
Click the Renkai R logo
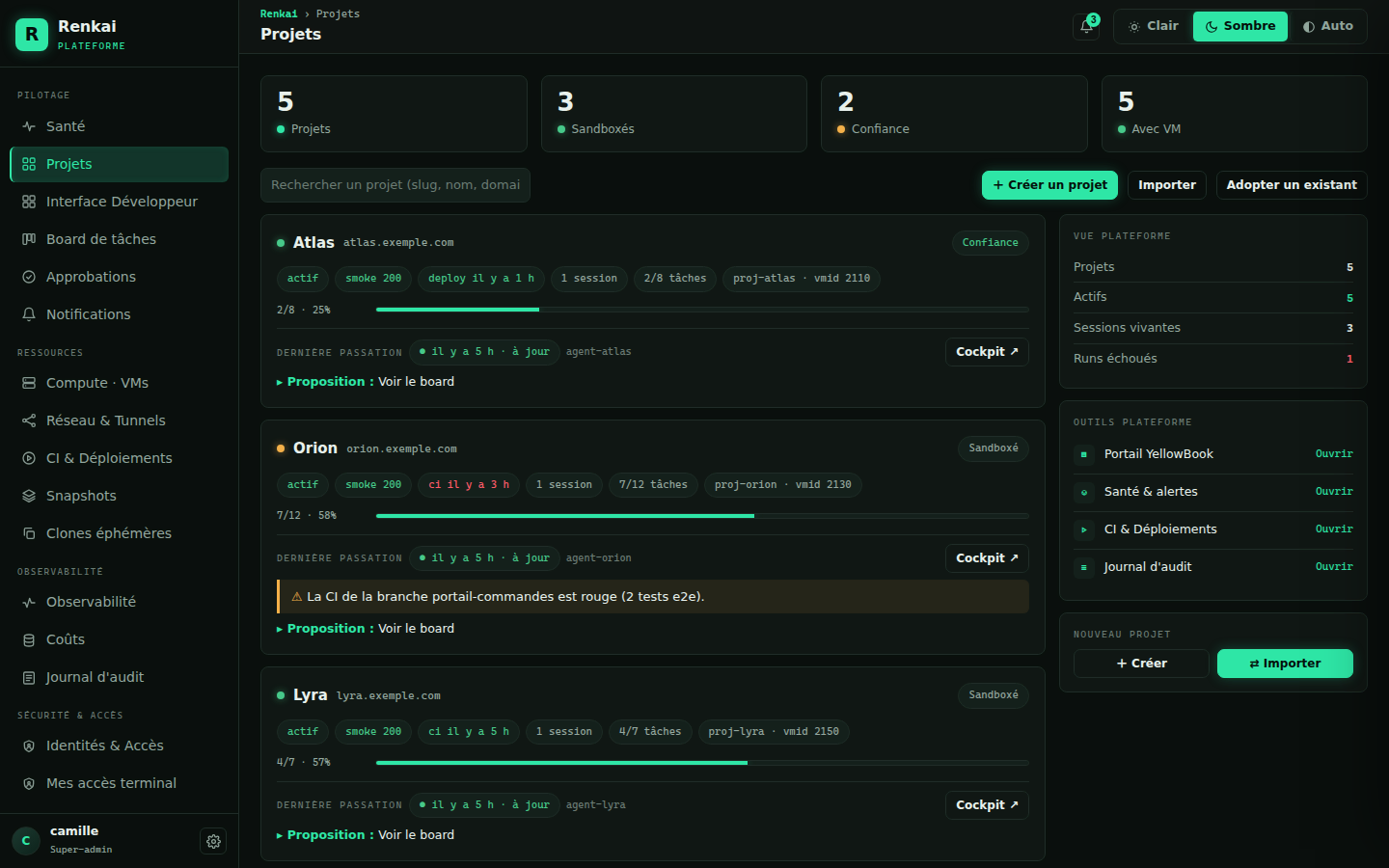coord(32,35)
